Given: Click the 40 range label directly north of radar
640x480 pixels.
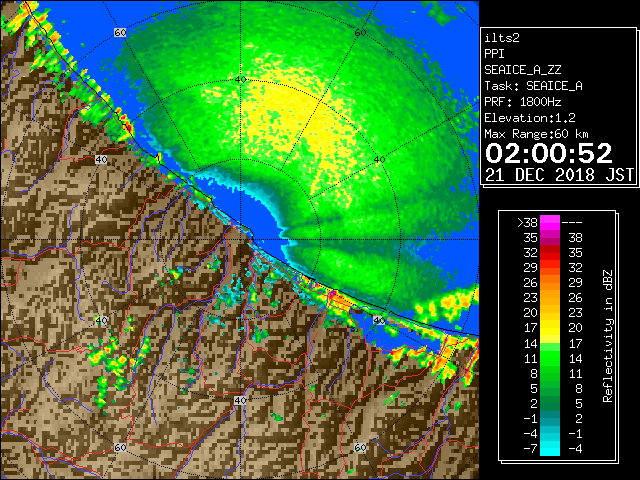Looking at the screenshot, I should point(240,80).
